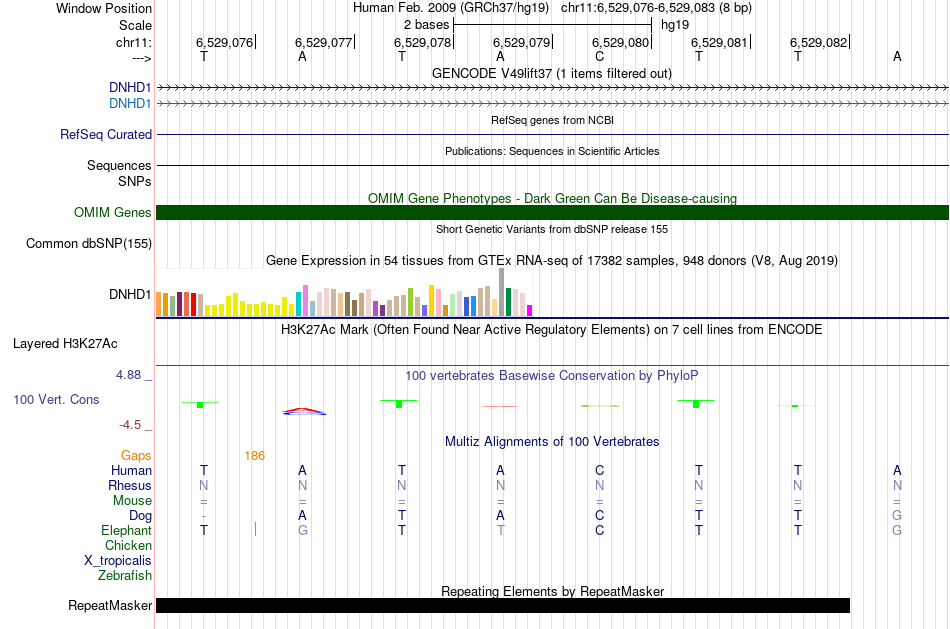The width and height of the screenshot is (950, 629).
Task: Click the 'OMIM Gene Phenotypes' green title
Action: (x=553, y=198)
